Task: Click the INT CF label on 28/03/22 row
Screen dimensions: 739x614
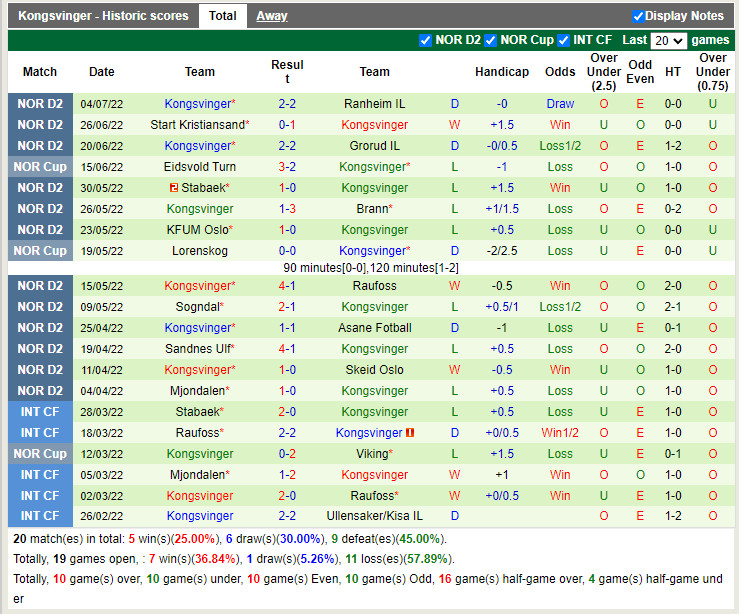Action: click(40, 412)
